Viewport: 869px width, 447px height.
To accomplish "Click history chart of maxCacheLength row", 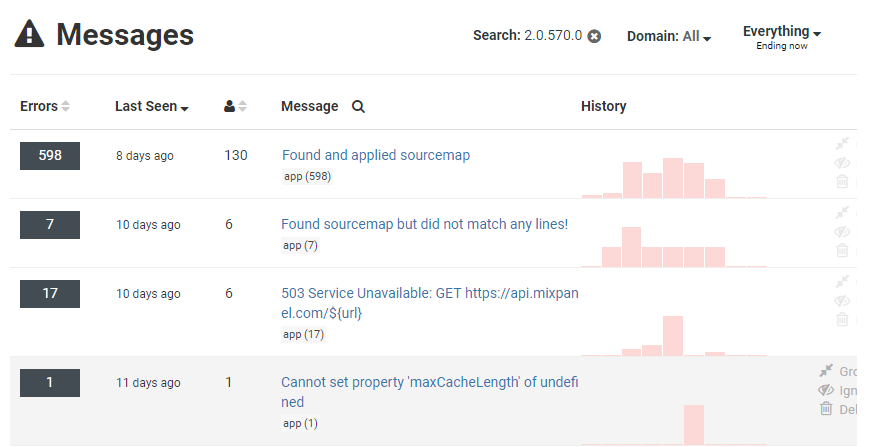I will coord(674,425).
